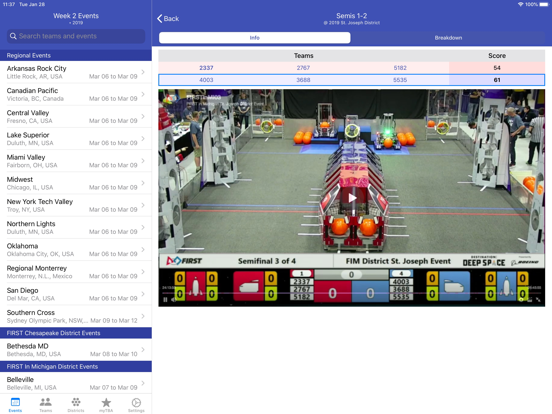
Task: Click the Semis 1-2 title
Action: coord(351,16)
